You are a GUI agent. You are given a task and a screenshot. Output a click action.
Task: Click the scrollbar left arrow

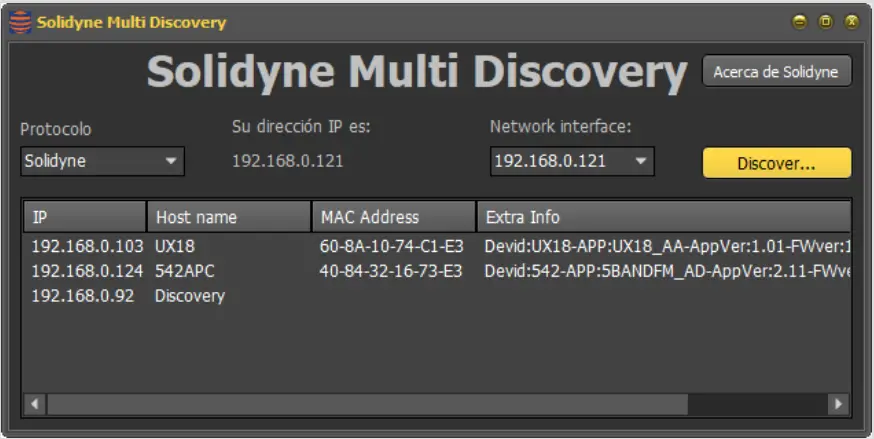click(x=35, y=404)
